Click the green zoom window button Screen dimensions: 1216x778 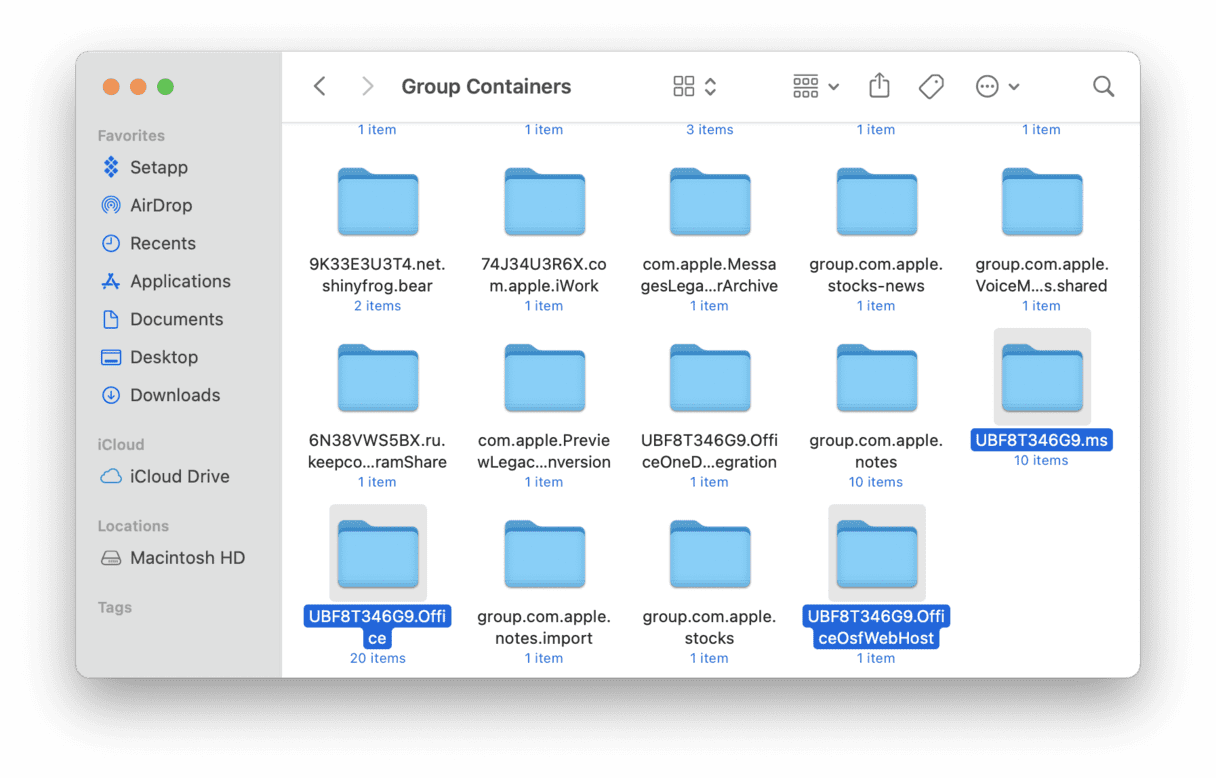[x=165, y=87]
